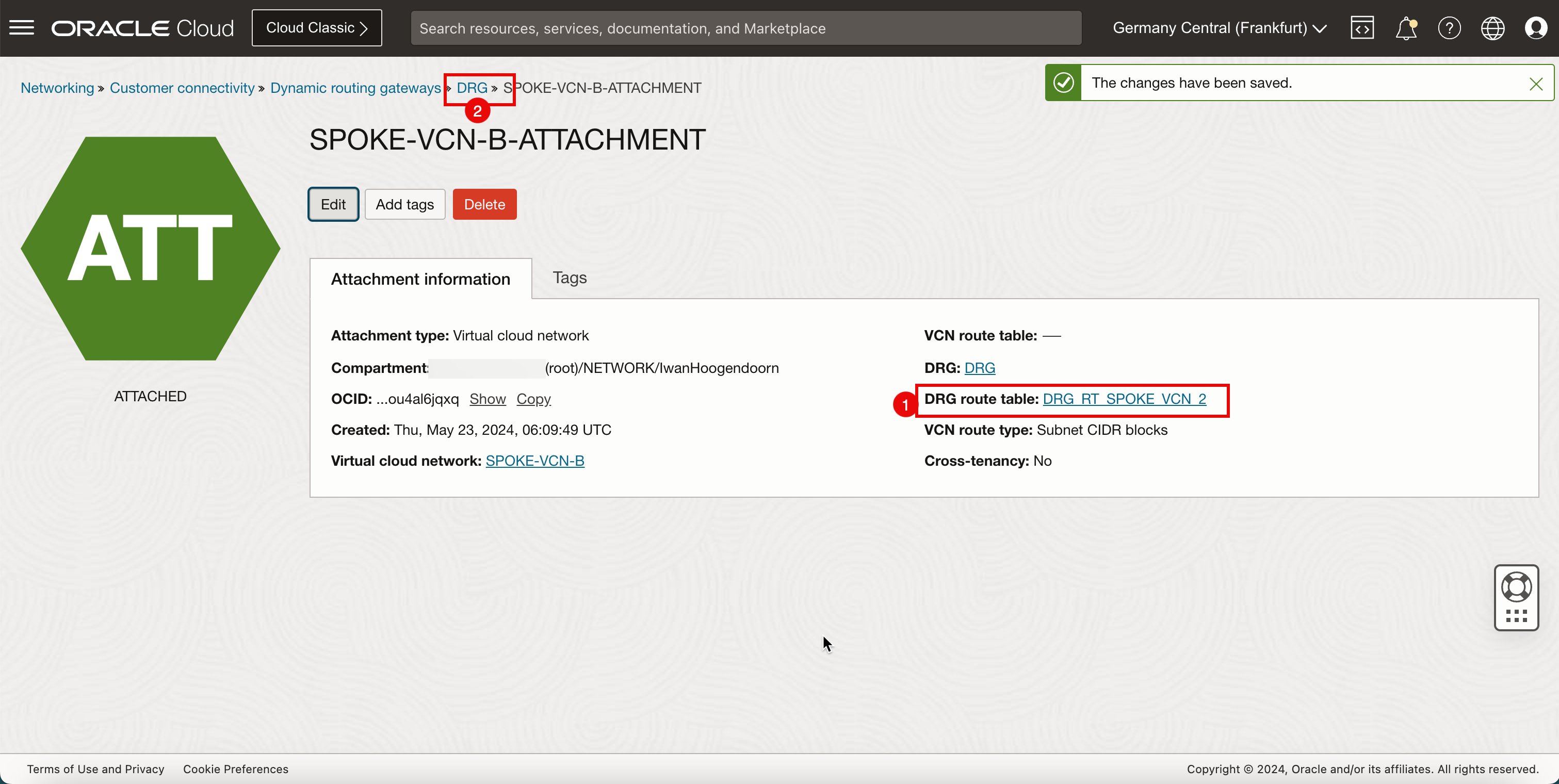
Task: Switch to the Tags tab
Action: [569, 278]
